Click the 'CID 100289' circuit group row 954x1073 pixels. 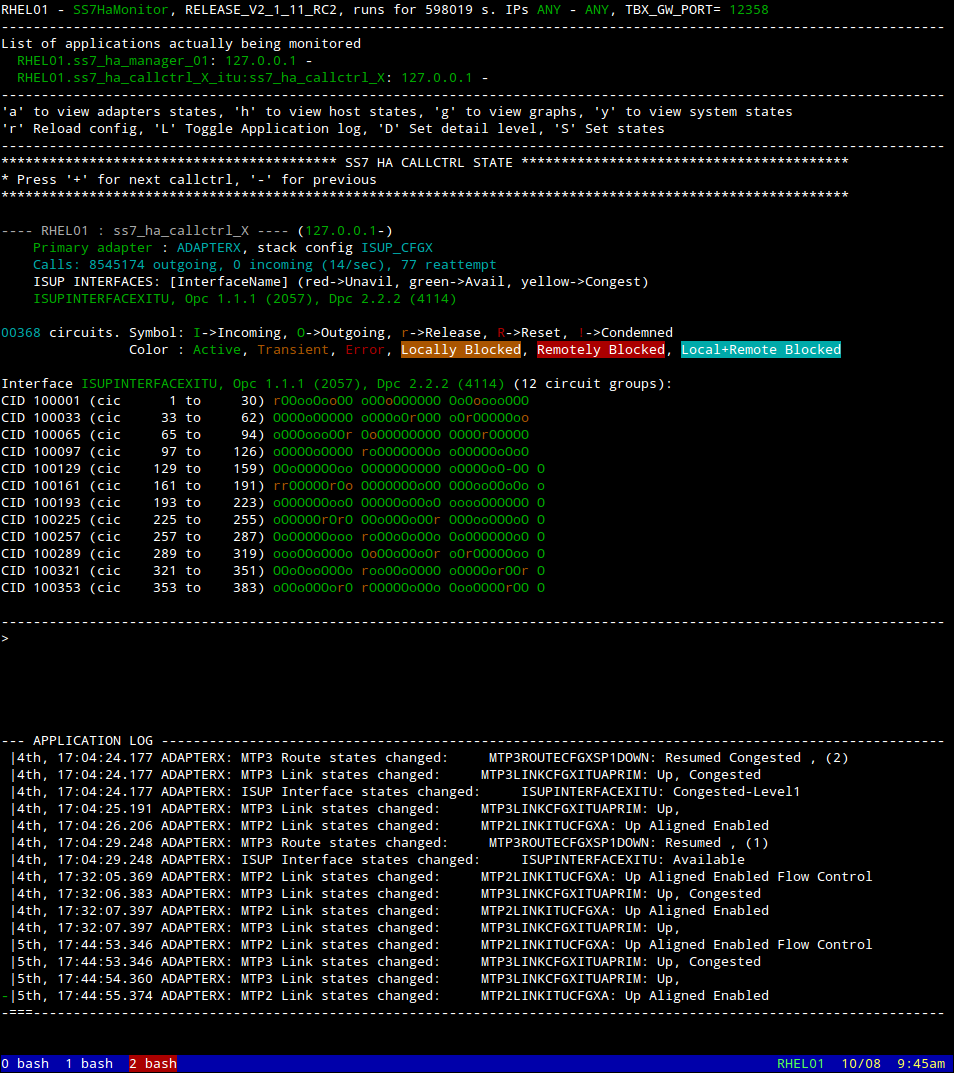(x=273, y=554)
